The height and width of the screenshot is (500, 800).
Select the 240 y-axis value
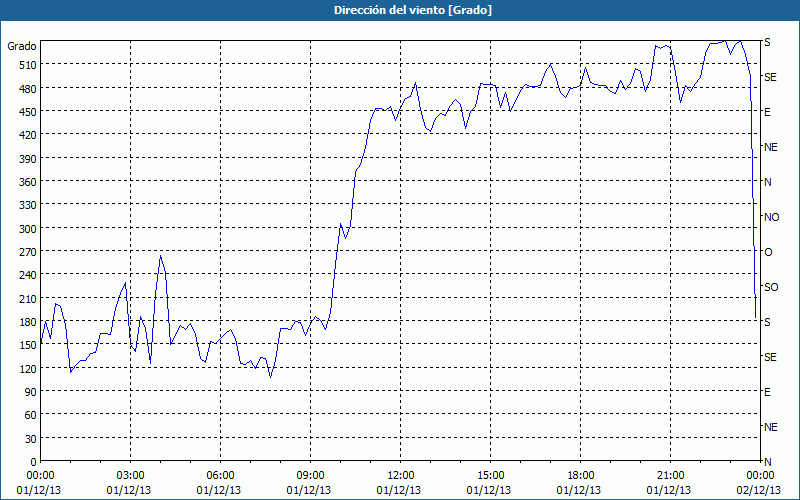tap(28, 276)
